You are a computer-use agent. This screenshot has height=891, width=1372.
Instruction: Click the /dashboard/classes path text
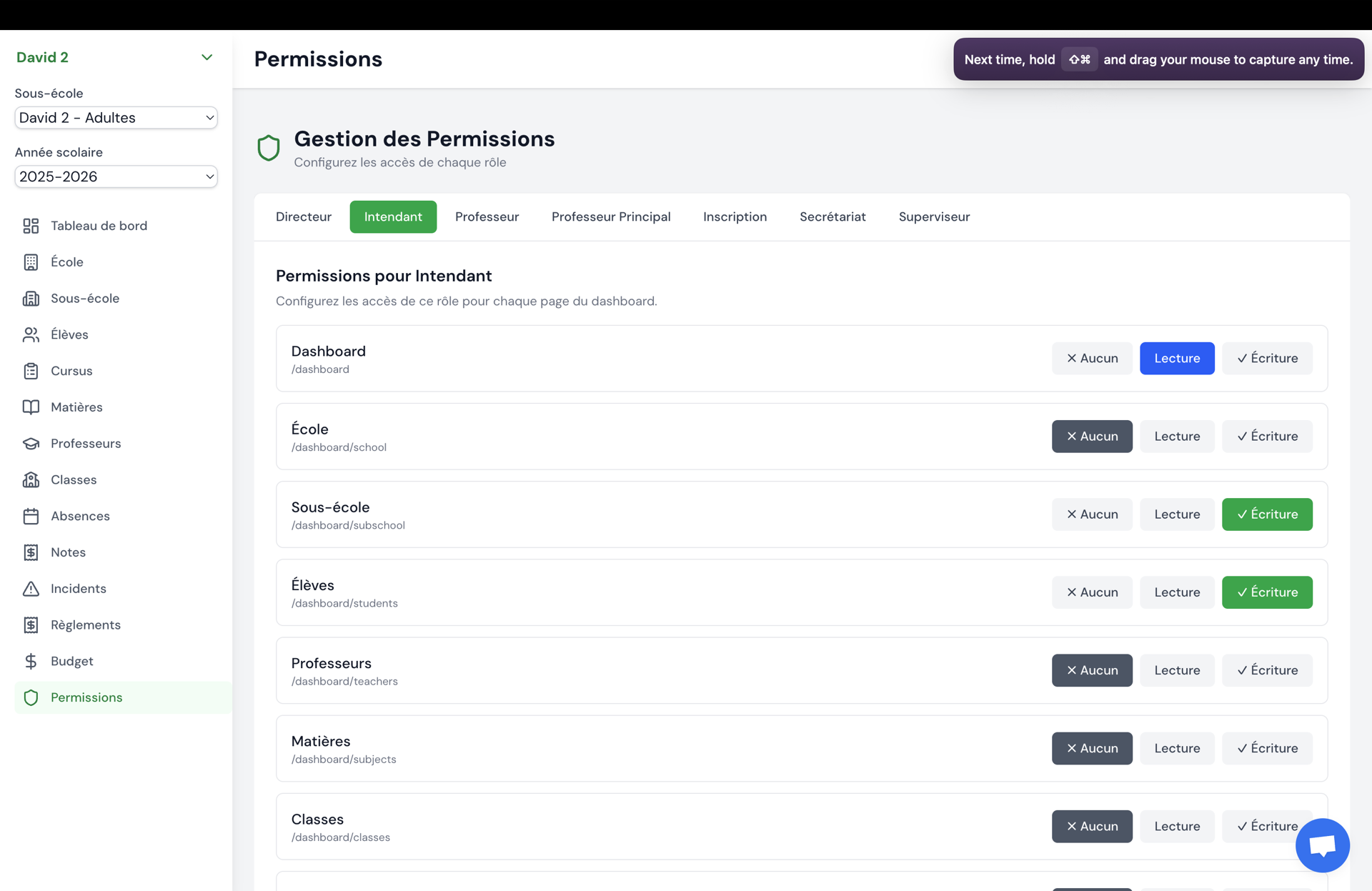pos(341,837)
